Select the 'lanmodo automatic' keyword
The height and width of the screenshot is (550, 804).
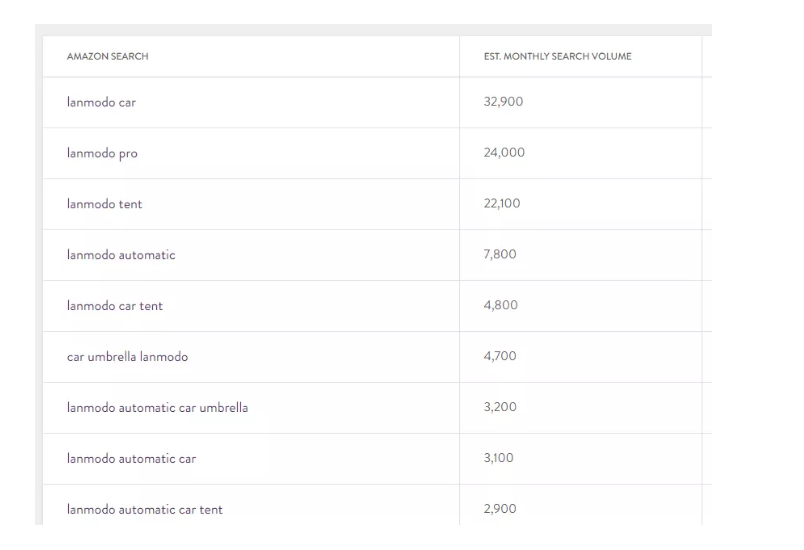[x=121, y=255]
